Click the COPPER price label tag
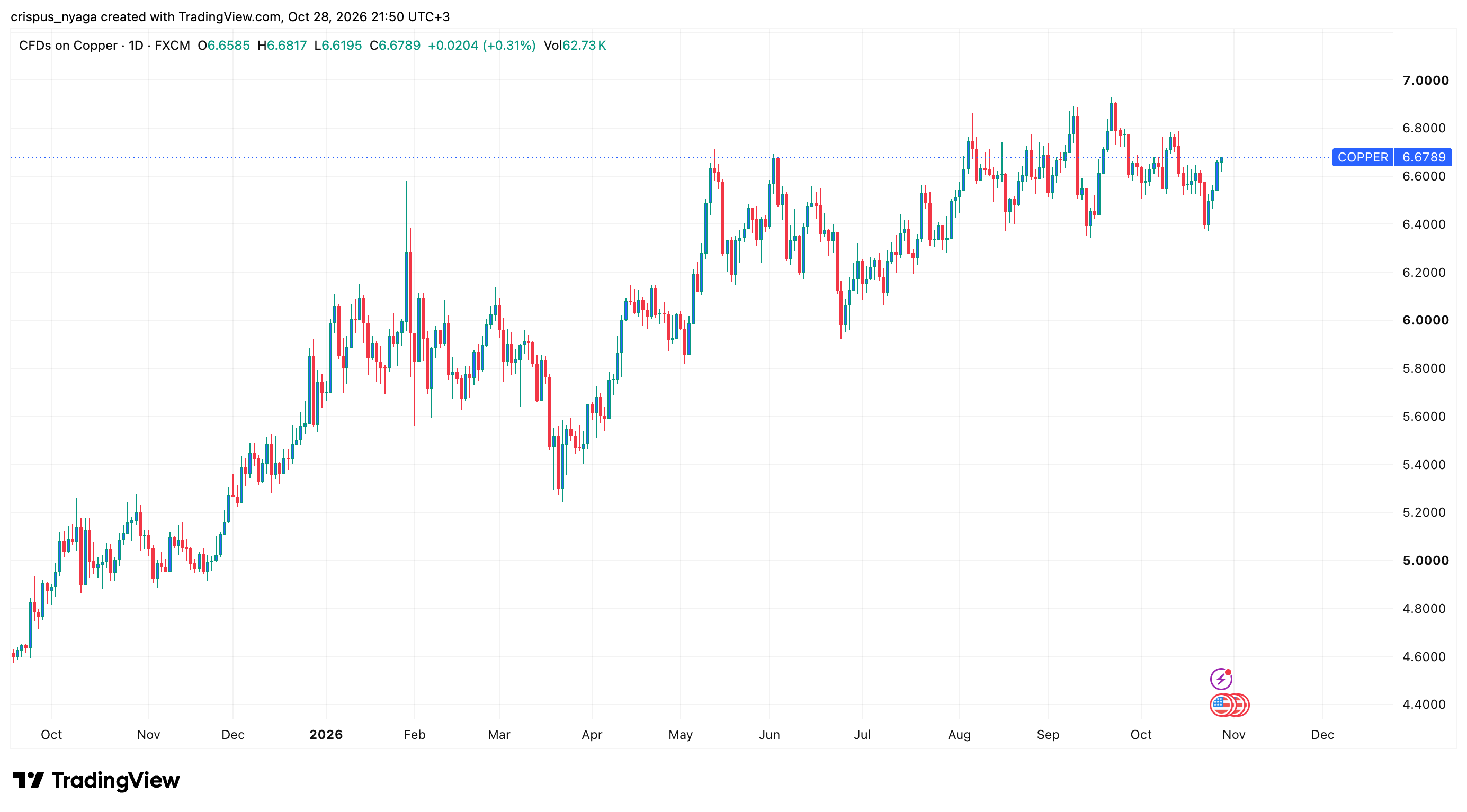Screen dimensions: 1467x812 click(x=1362, y=157)
